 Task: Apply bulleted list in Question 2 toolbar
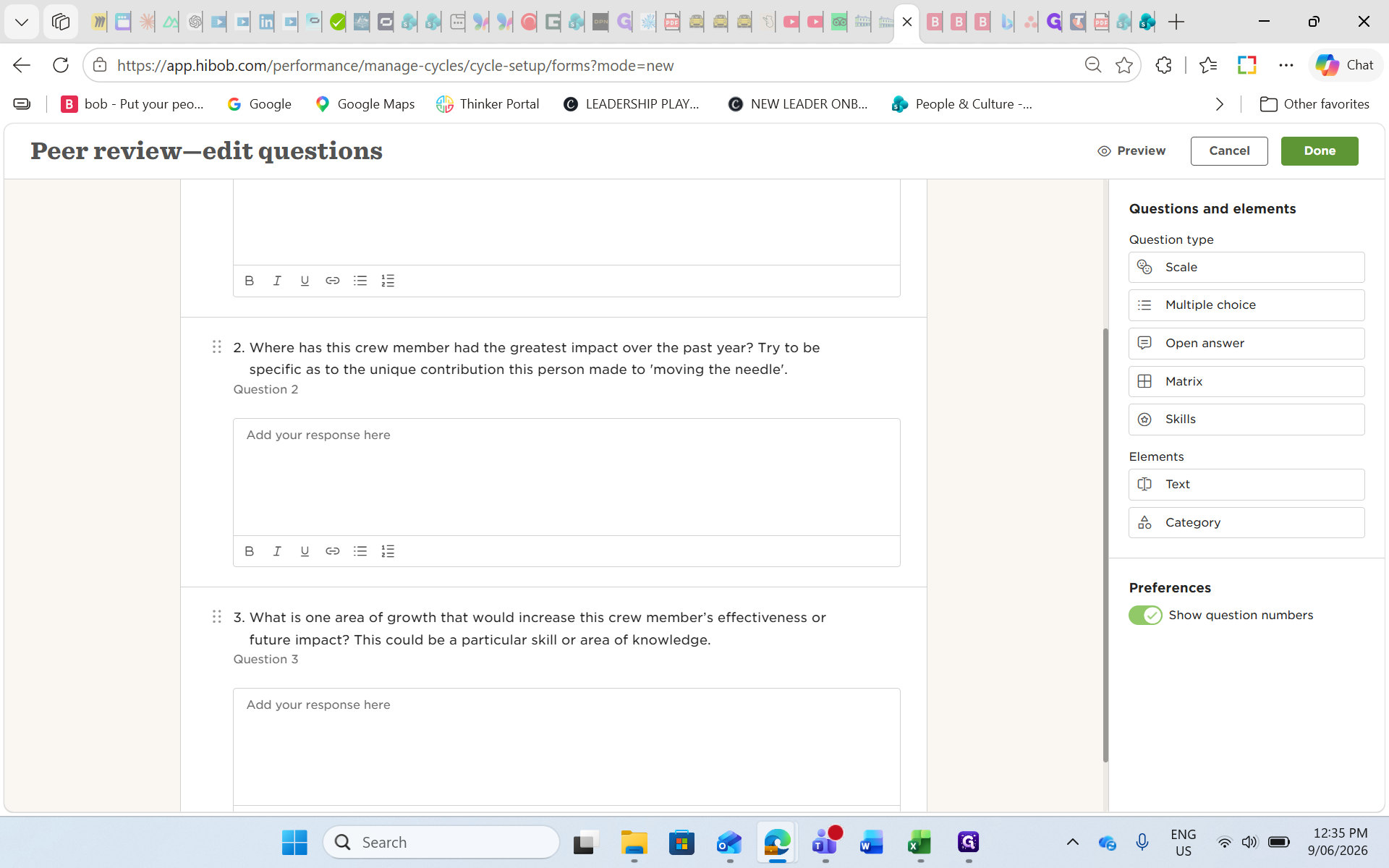[x=360, y=551]
